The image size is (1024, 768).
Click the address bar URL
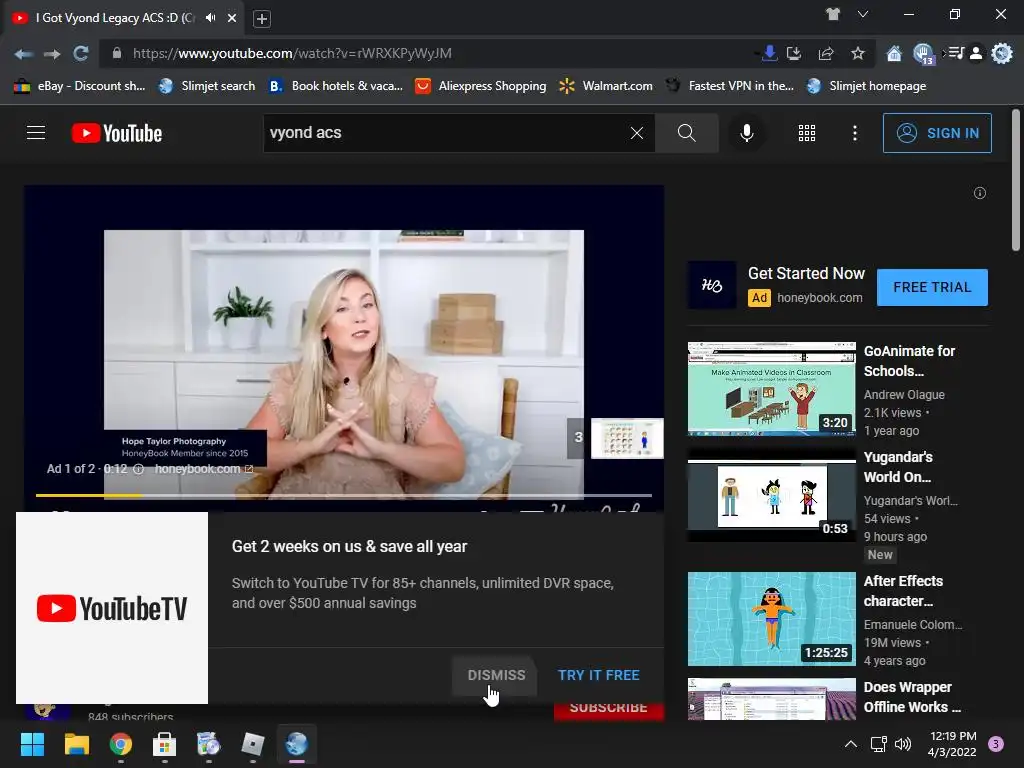coord(293,54)
